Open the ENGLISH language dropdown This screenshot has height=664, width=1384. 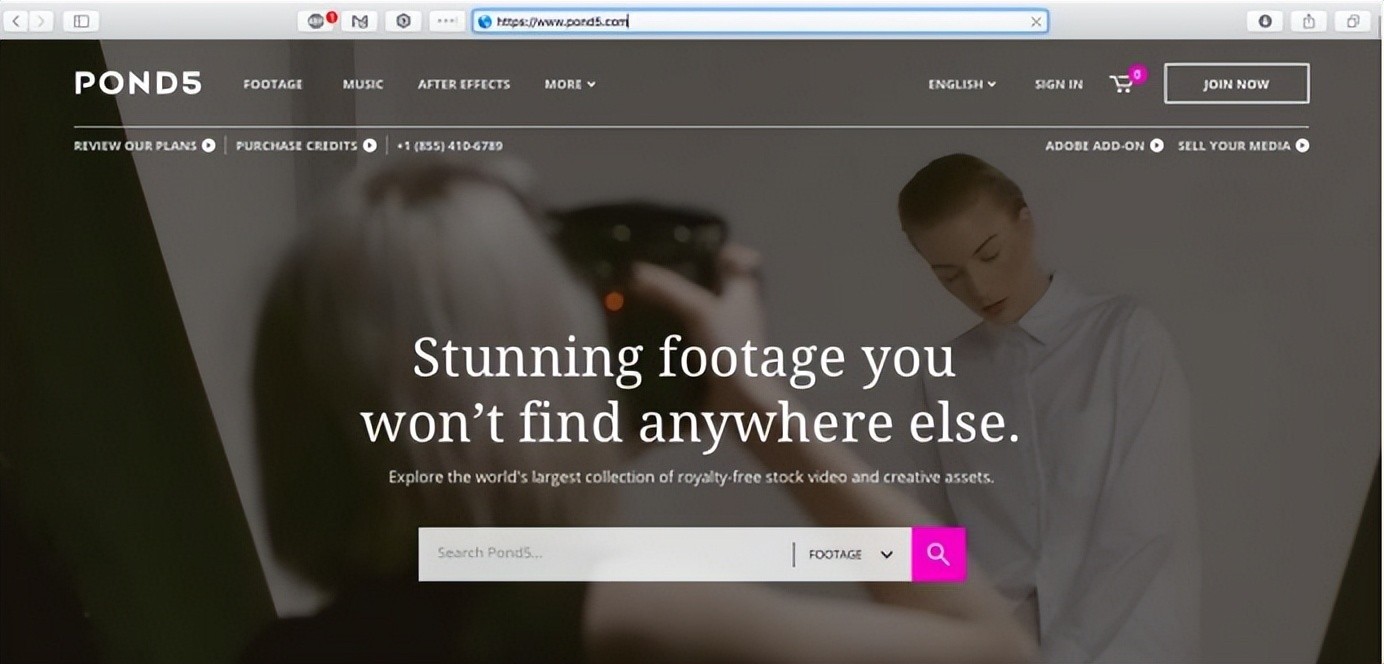[x=961, y=84]
